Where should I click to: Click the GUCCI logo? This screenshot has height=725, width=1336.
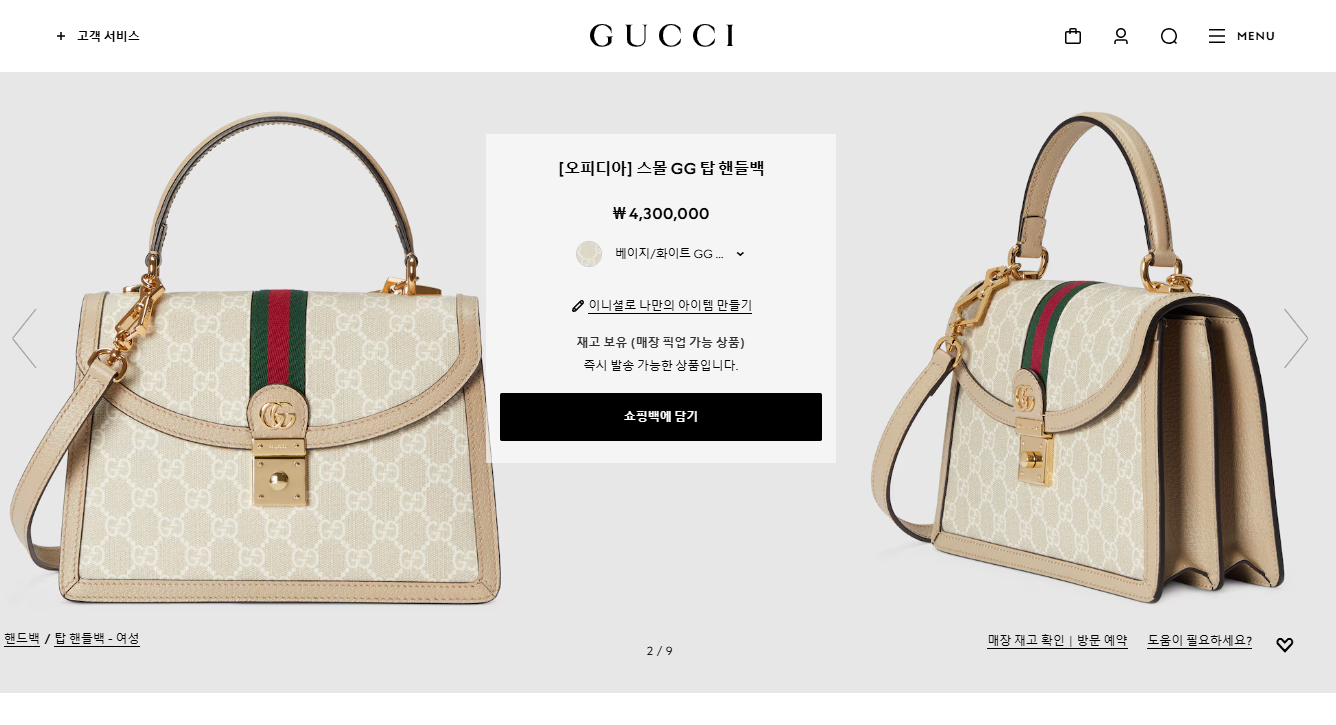(661, 36)
